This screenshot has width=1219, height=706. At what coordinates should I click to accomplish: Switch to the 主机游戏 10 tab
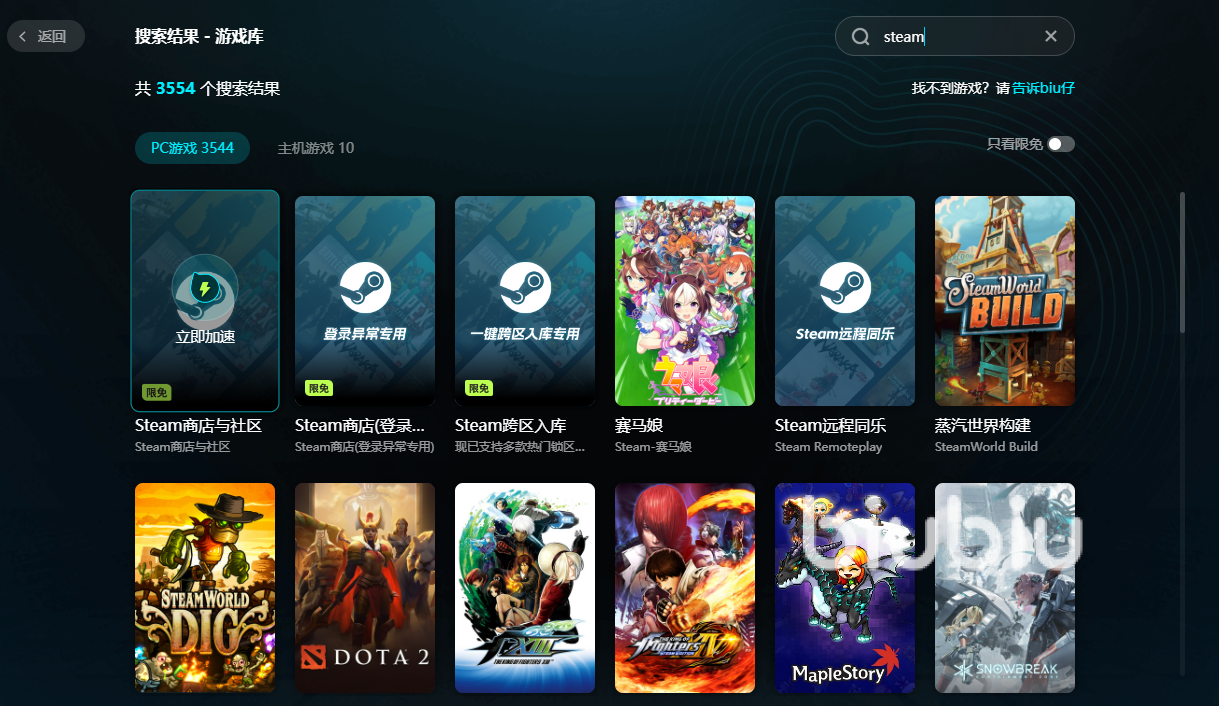[x=315, y=148]
